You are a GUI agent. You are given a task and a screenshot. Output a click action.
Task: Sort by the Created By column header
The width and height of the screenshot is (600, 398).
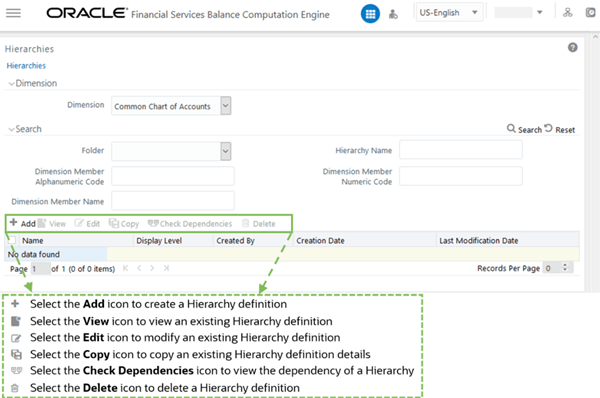235,241
